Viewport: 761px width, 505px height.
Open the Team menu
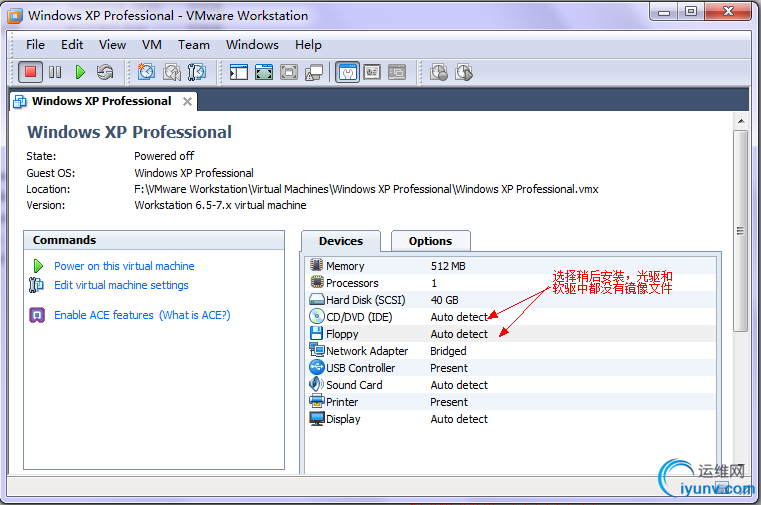(194, 44)
